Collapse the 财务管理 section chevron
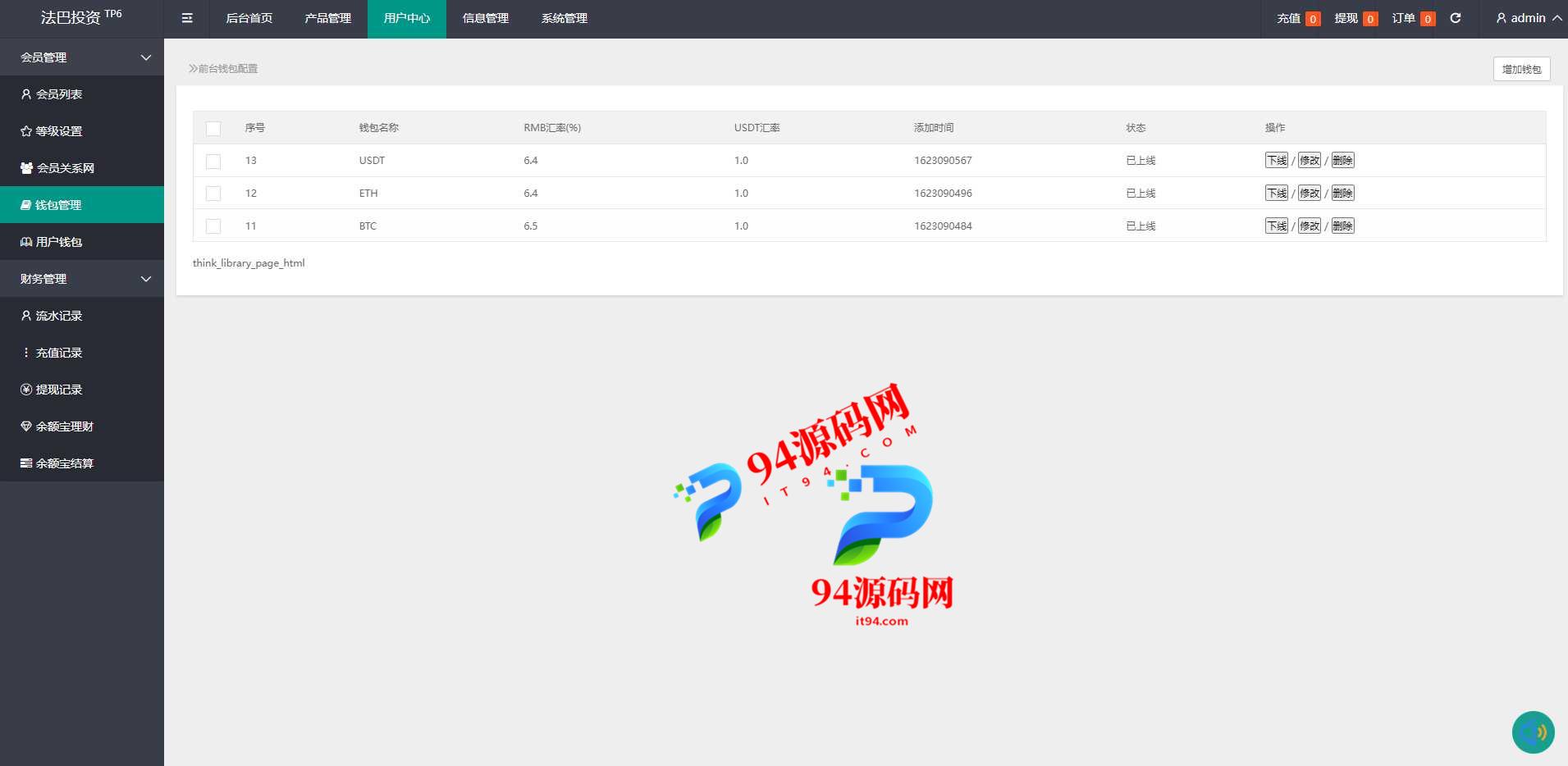 (x=146, y=279)
